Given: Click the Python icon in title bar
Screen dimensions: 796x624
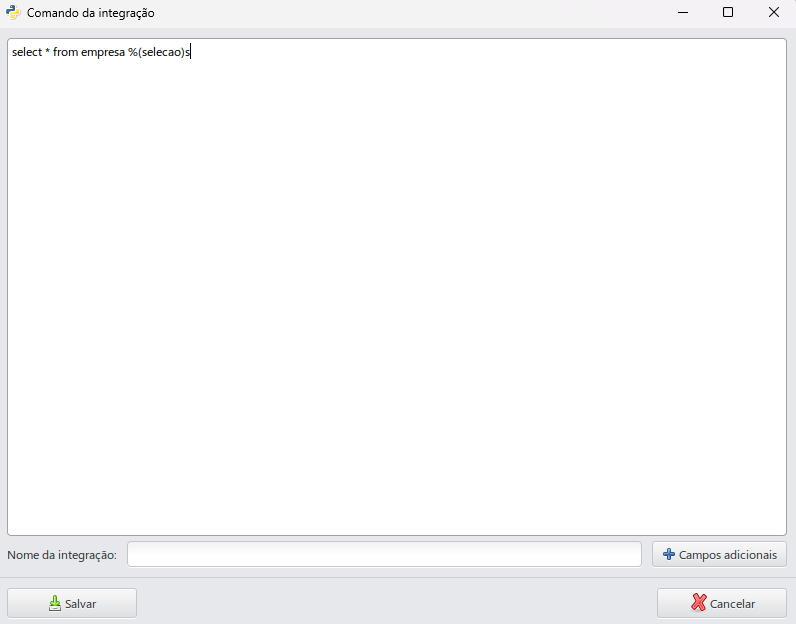Looking at the screenshot, I should pyautogui.click(x=13, y=12).
